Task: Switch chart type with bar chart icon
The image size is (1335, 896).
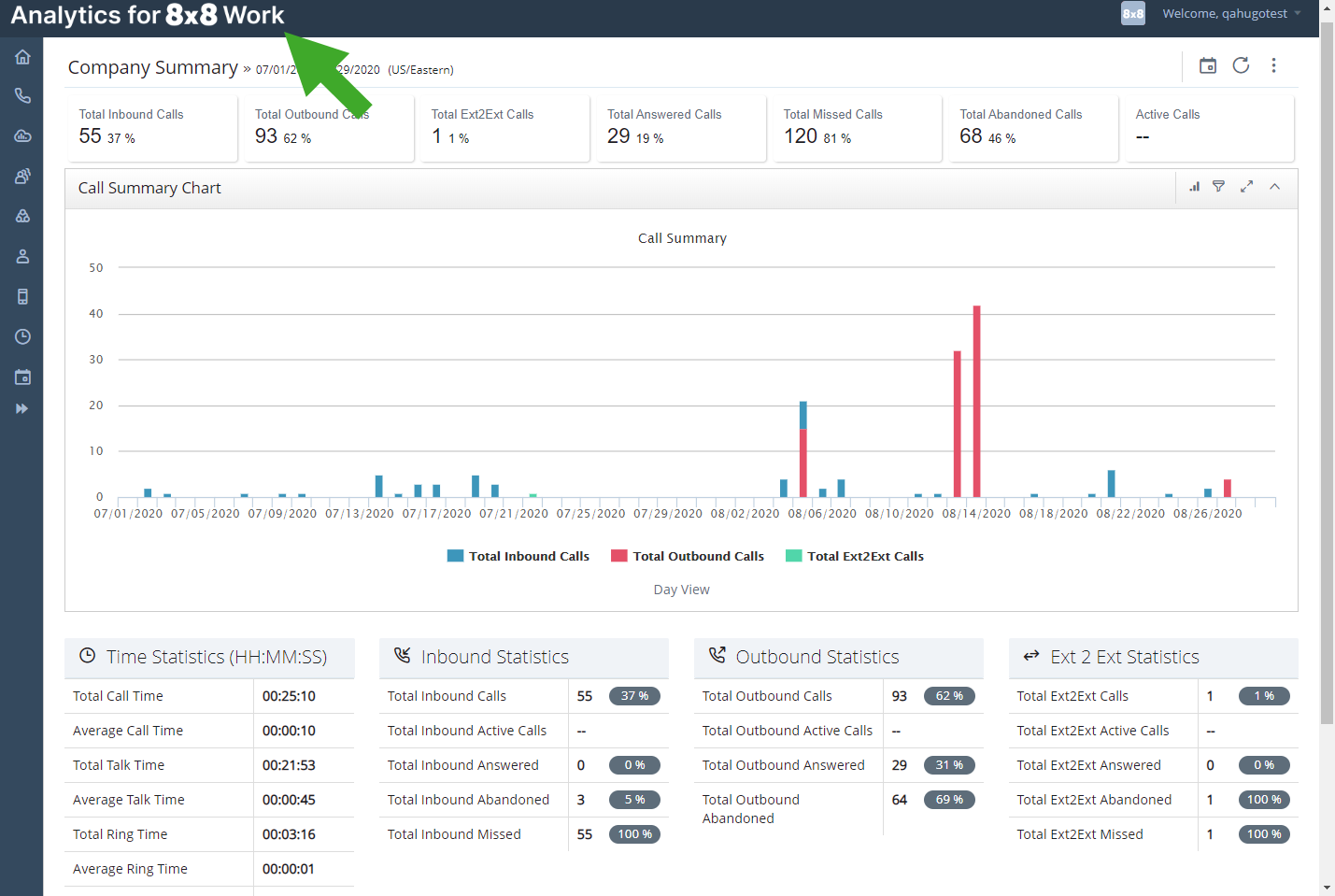Action: pos(1194,187)
